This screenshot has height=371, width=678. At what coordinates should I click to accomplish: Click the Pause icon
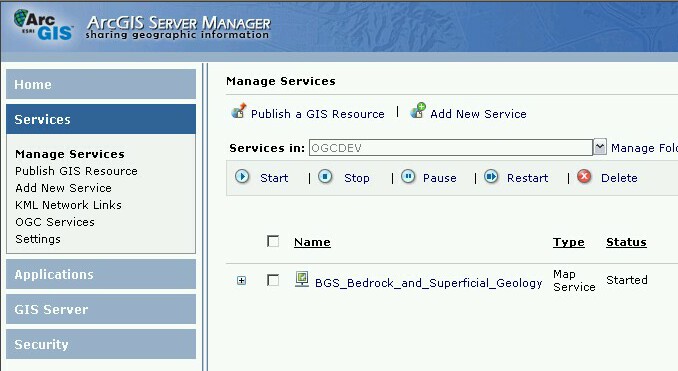tap(408, 177)
